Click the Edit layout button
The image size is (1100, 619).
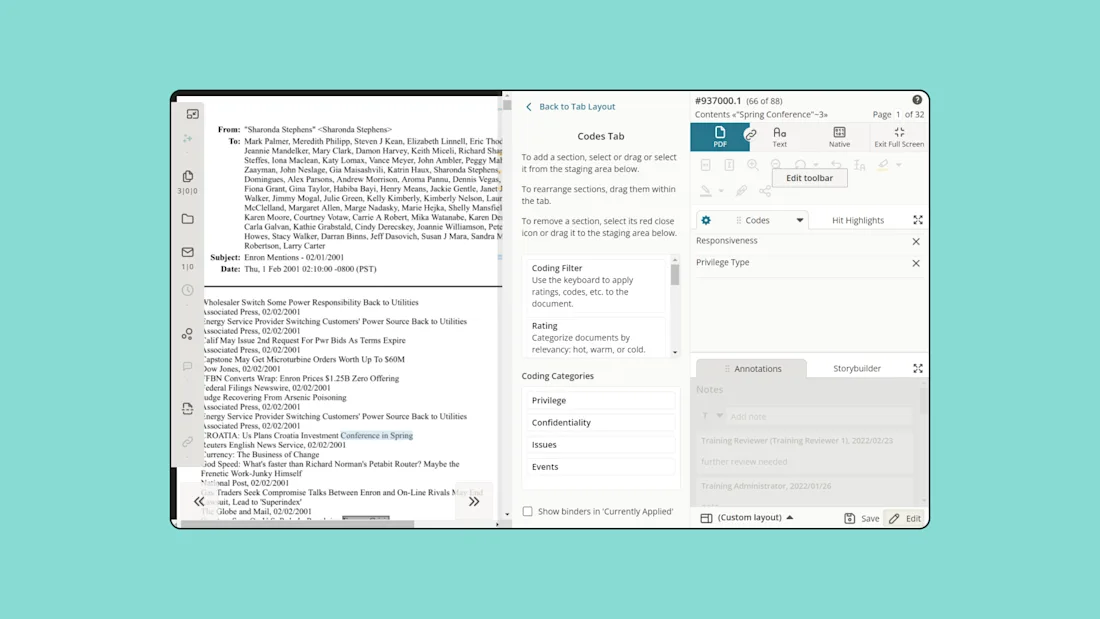coord(905,518)
